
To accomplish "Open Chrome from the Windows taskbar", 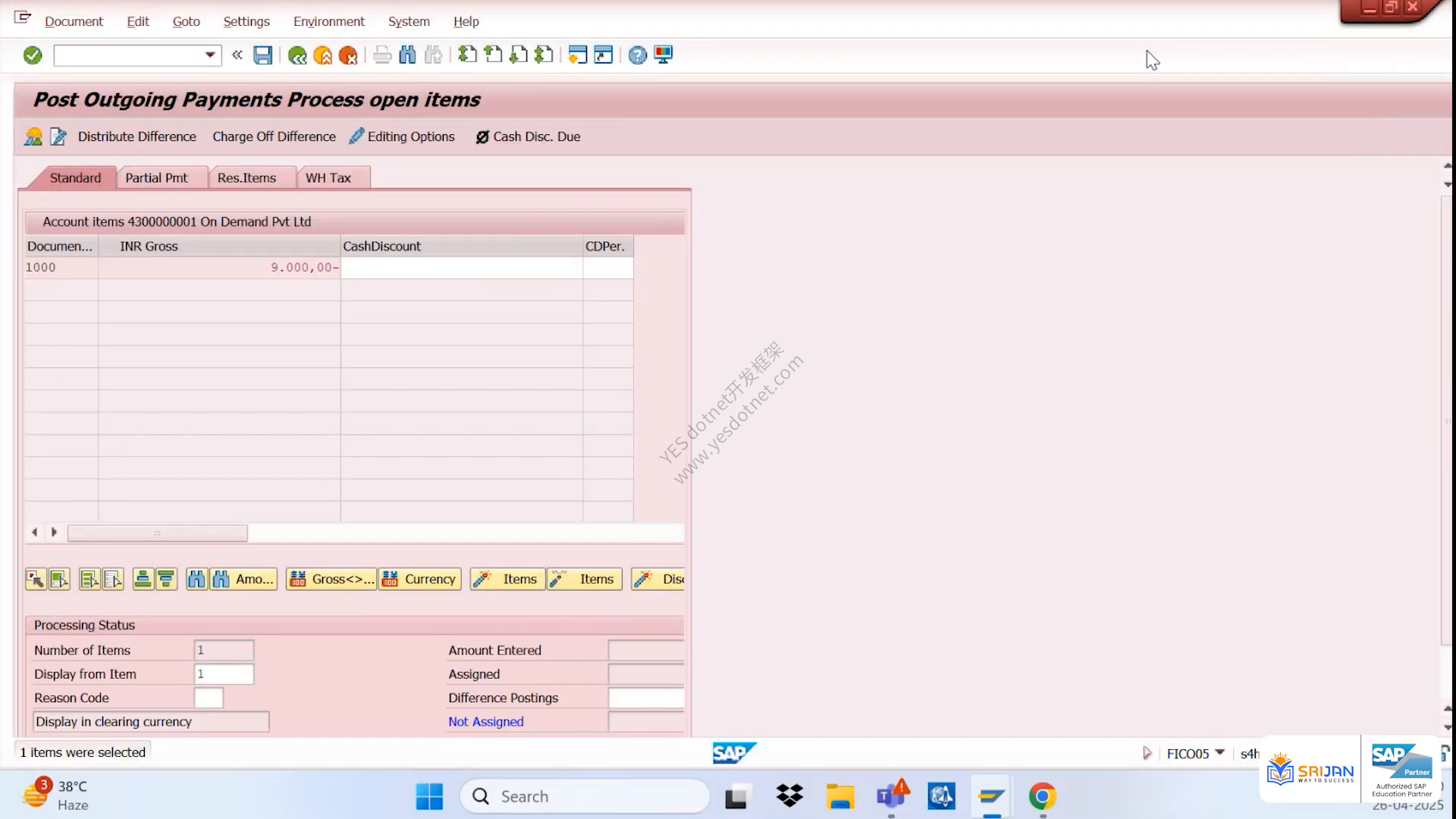I will pyautogui.click(x=1042, y=796).
